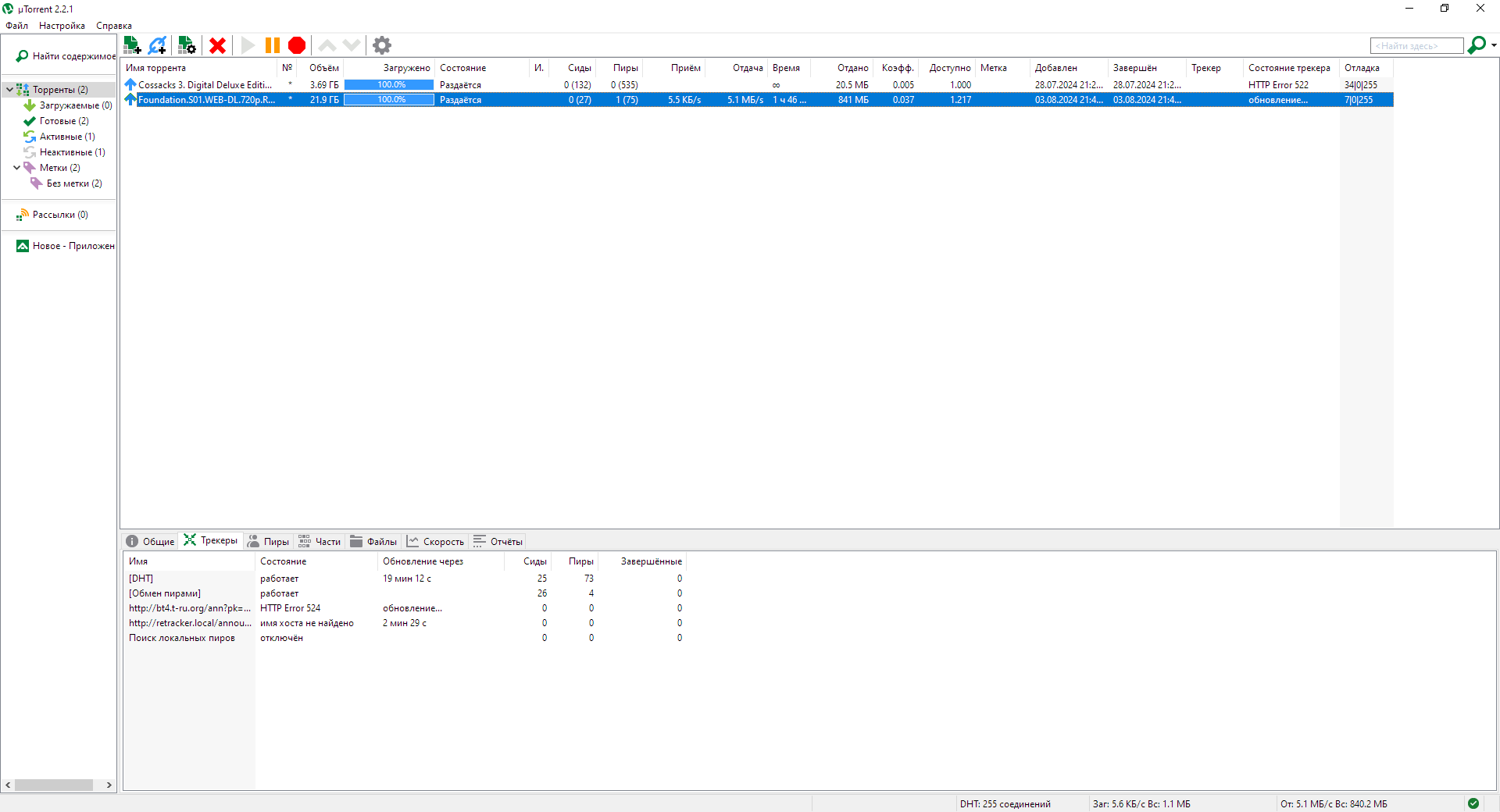Switch to the 'Части' tab
Image resolution: width=1500 pixels, height=812 pixels.
(x=319, y=541)
